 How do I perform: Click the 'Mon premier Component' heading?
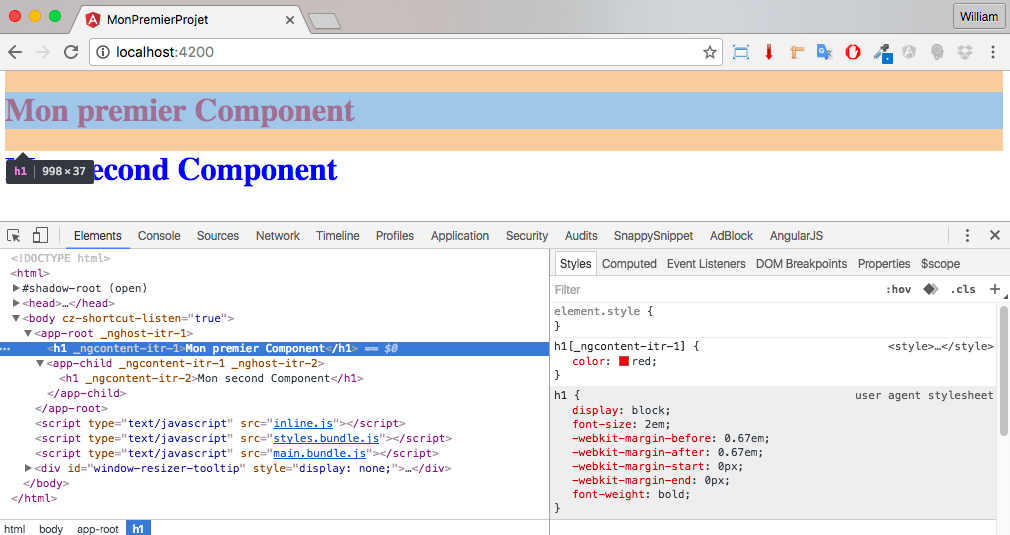point(180,110)
